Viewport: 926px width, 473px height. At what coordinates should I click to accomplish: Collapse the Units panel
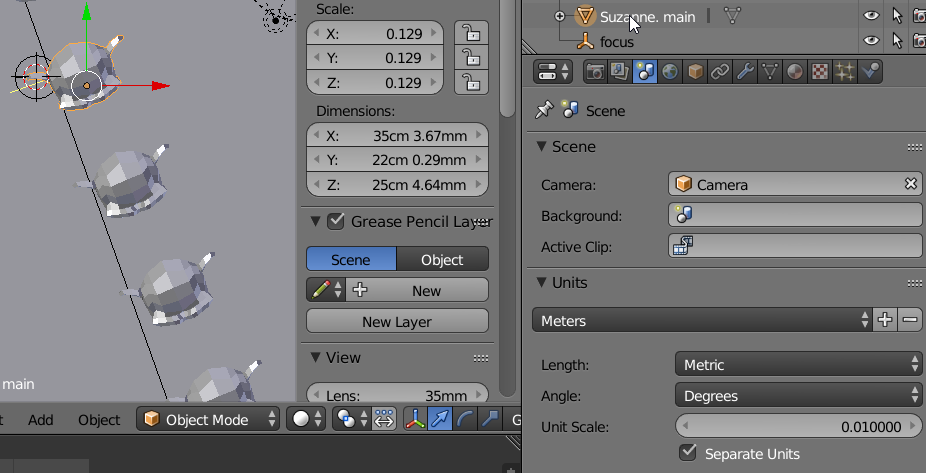coord(542,282)
